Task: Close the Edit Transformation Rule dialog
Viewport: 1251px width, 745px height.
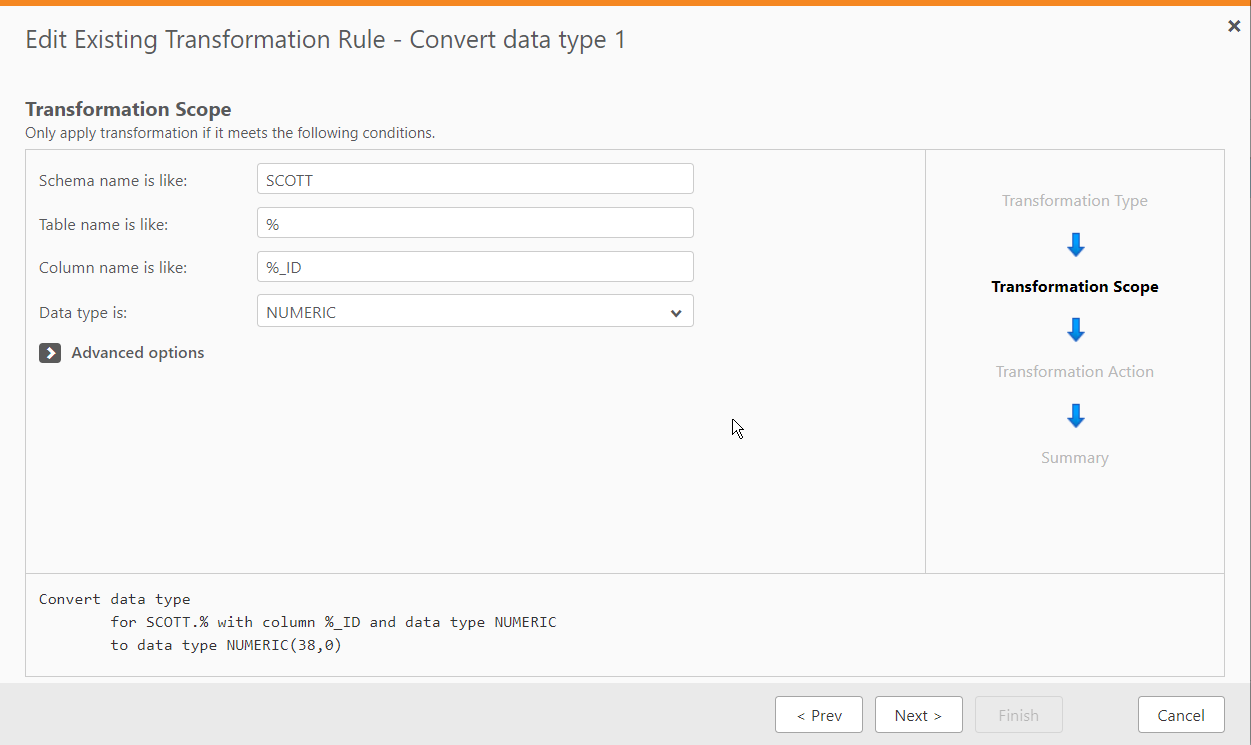Action: pyautogui.click(x=1233, y=26)
